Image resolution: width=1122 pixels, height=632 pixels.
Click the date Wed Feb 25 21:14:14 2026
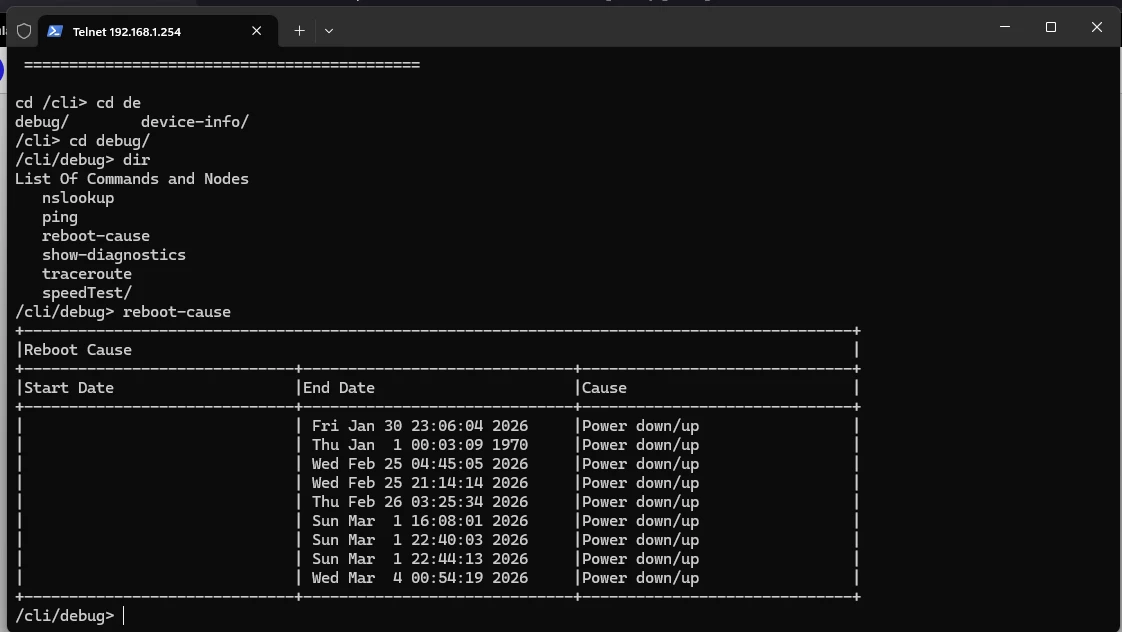pyautogui.click(x=419, y=482)
